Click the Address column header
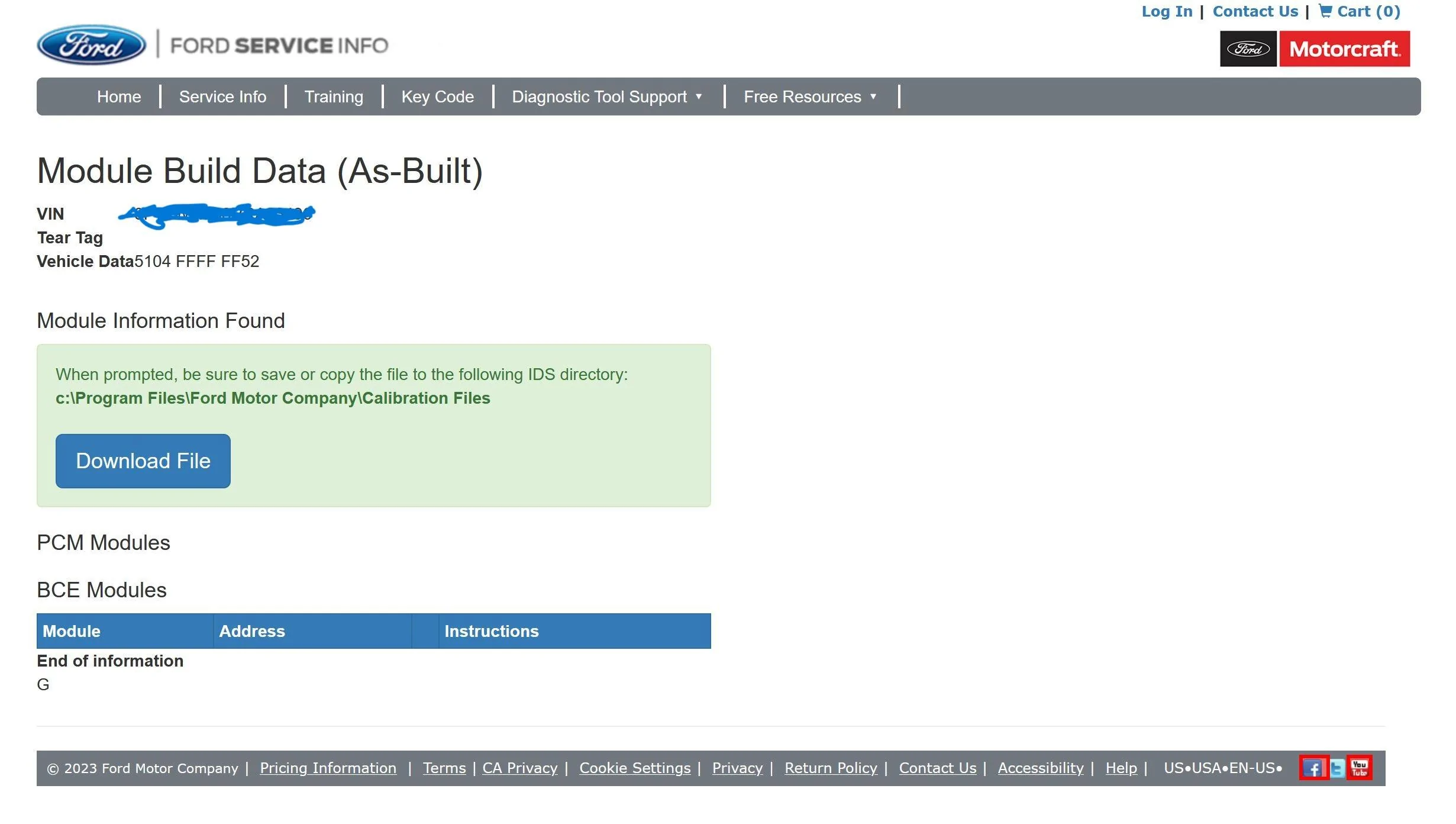The width and height of the screenshot is (1456, 824). pyautogui.click(x=312, y=631)
